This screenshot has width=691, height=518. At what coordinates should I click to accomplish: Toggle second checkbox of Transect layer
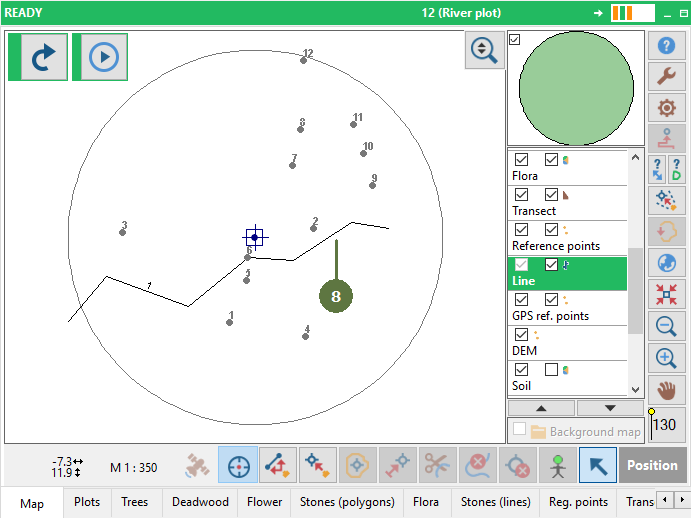coord(551,194)
